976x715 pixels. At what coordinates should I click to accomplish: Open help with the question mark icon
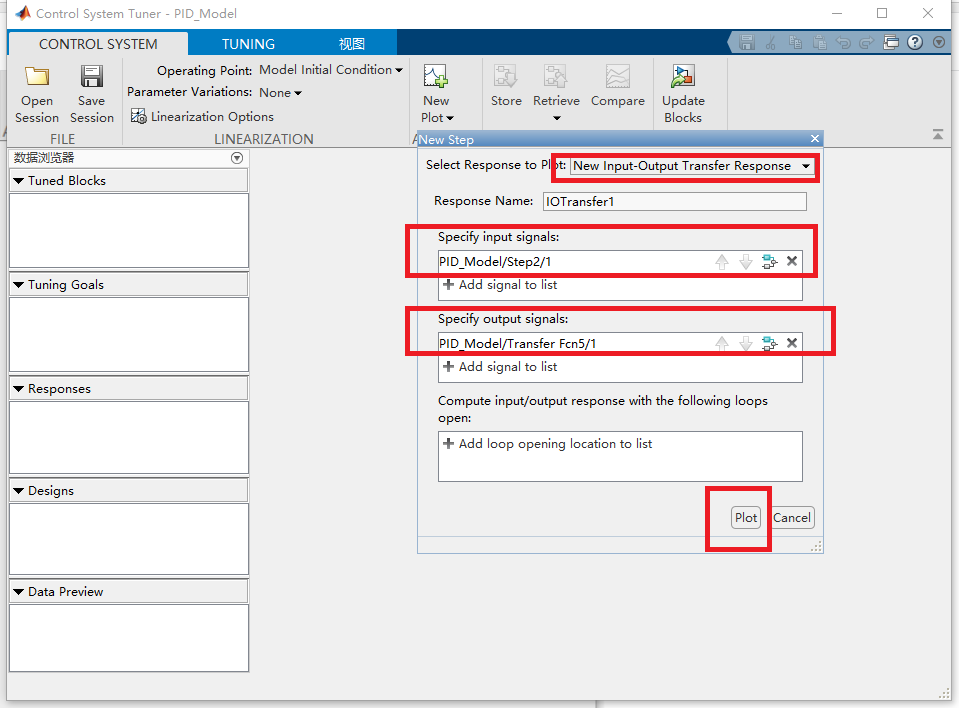click(x=915, y=42)
